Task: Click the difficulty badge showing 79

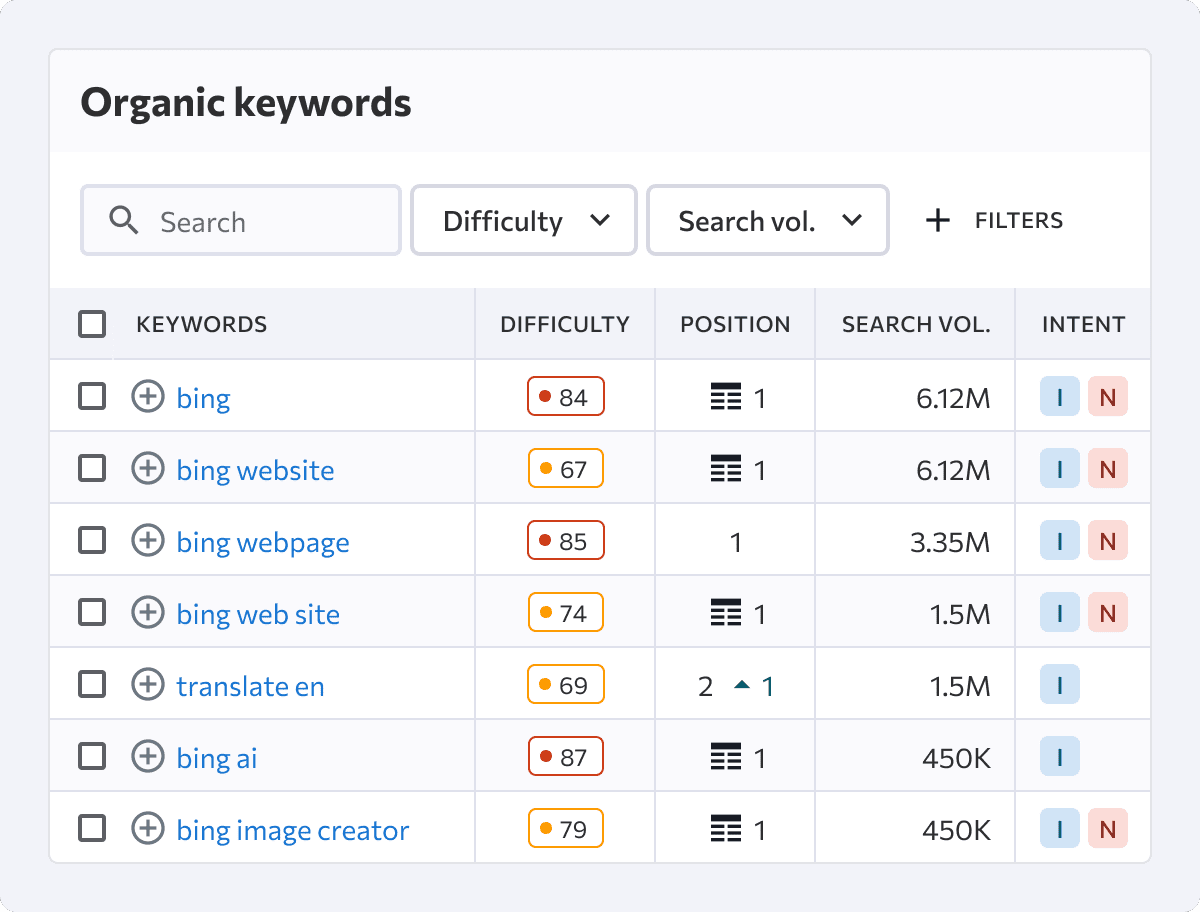Action: (x=566, y=829)
